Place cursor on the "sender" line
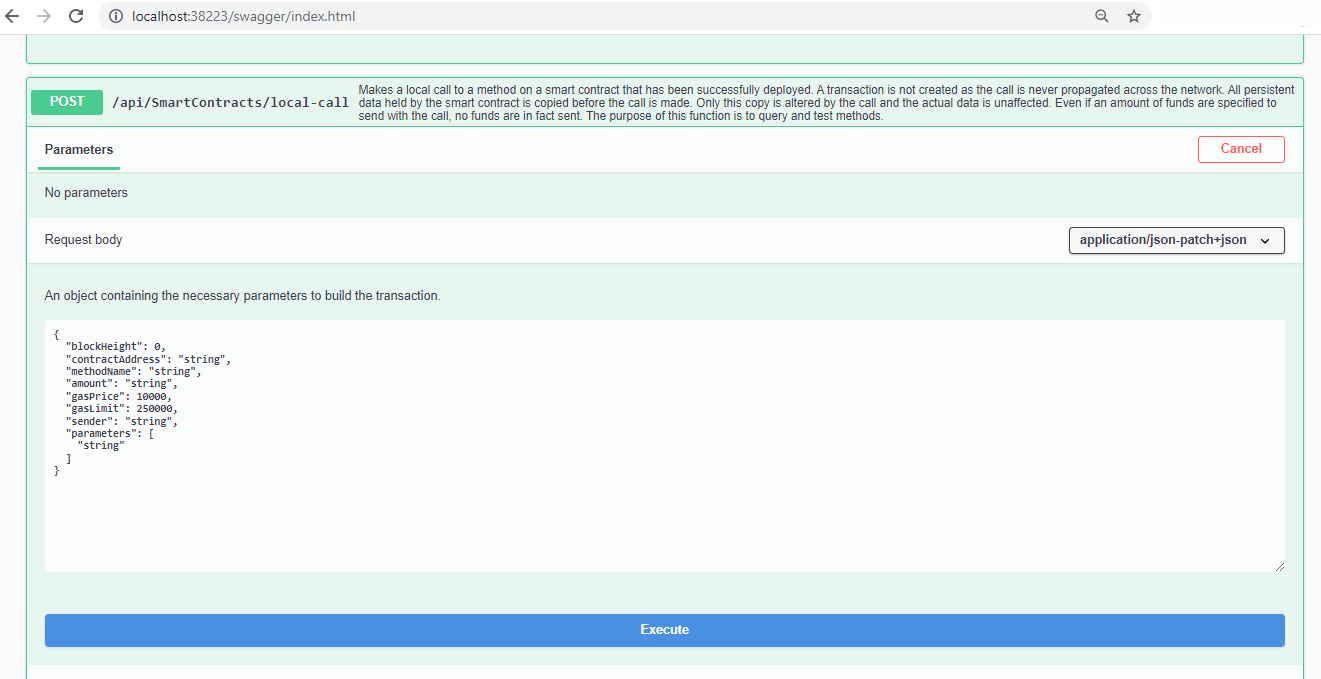The width and height of the screenshot is (1321, 679). pyautogui.click(x=122, y=421)
